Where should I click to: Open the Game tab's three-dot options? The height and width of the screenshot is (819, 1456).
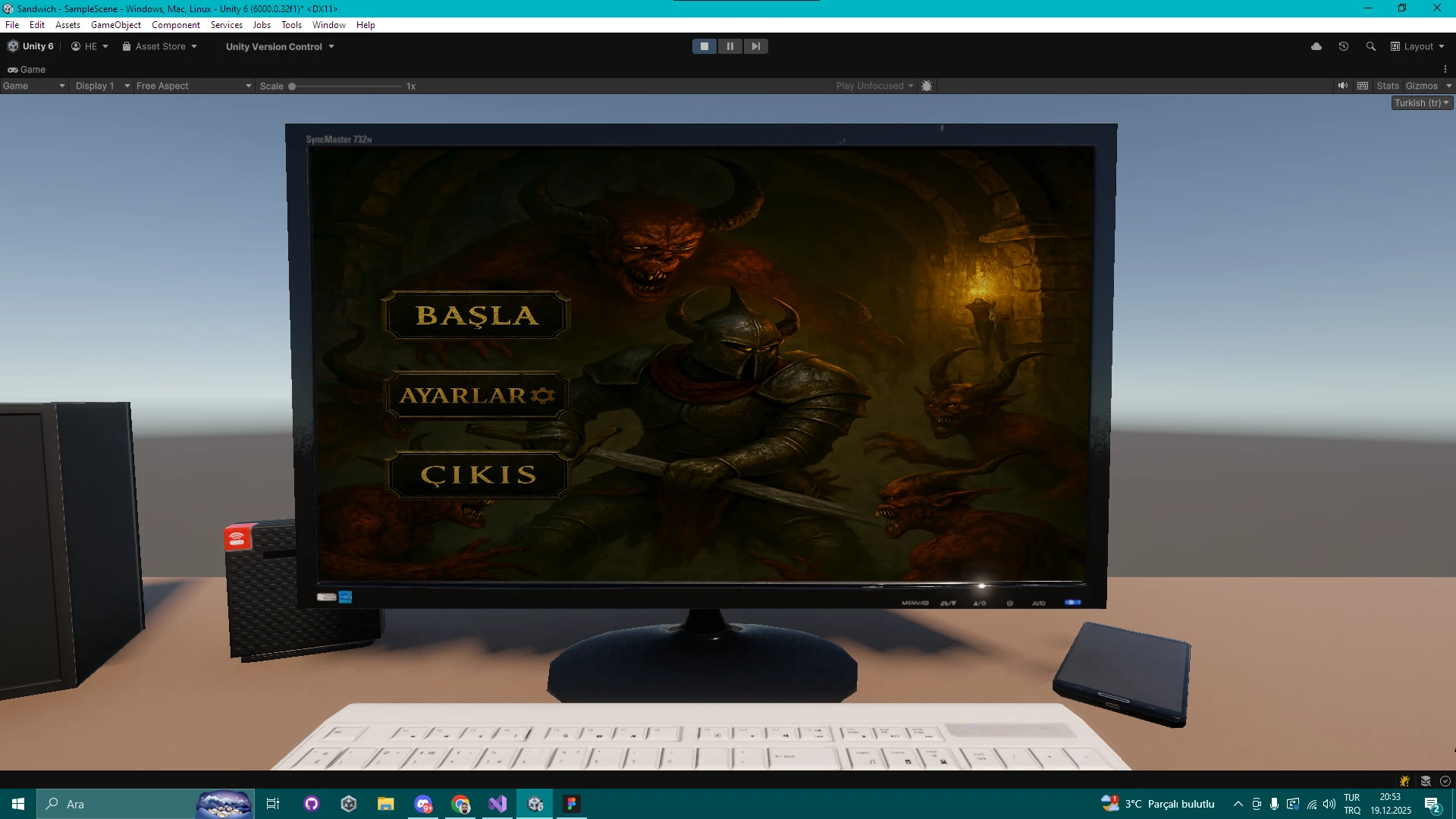coord(1445,69)
